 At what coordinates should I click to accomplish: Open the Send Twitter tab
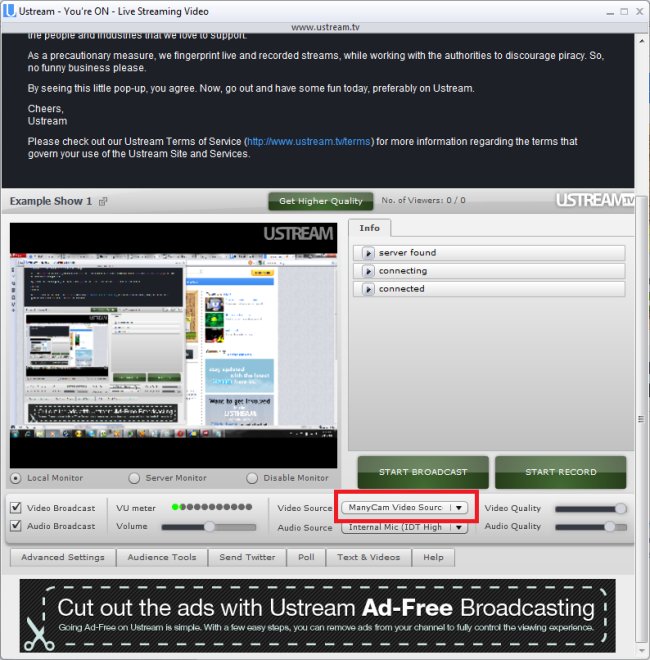tap(247, 557)
